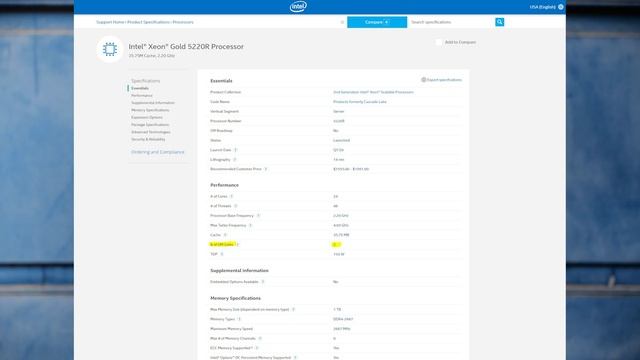Click the Supplemental Information heading
This screenshot has height=360, width=640.
coord(239,271)
